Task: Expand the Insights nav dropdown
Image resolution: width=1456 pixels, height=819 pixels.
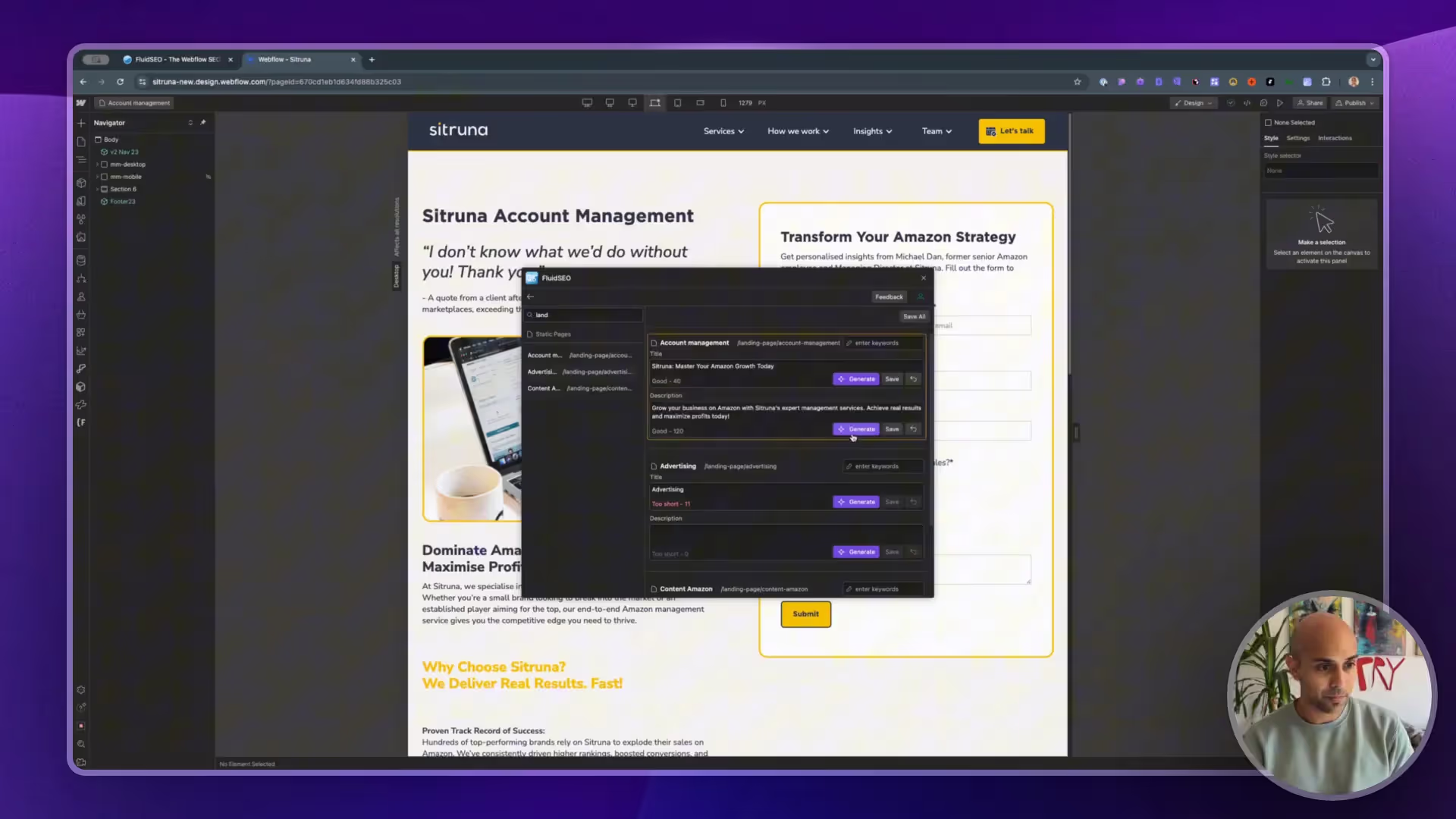Action: [x=872, y=131]
